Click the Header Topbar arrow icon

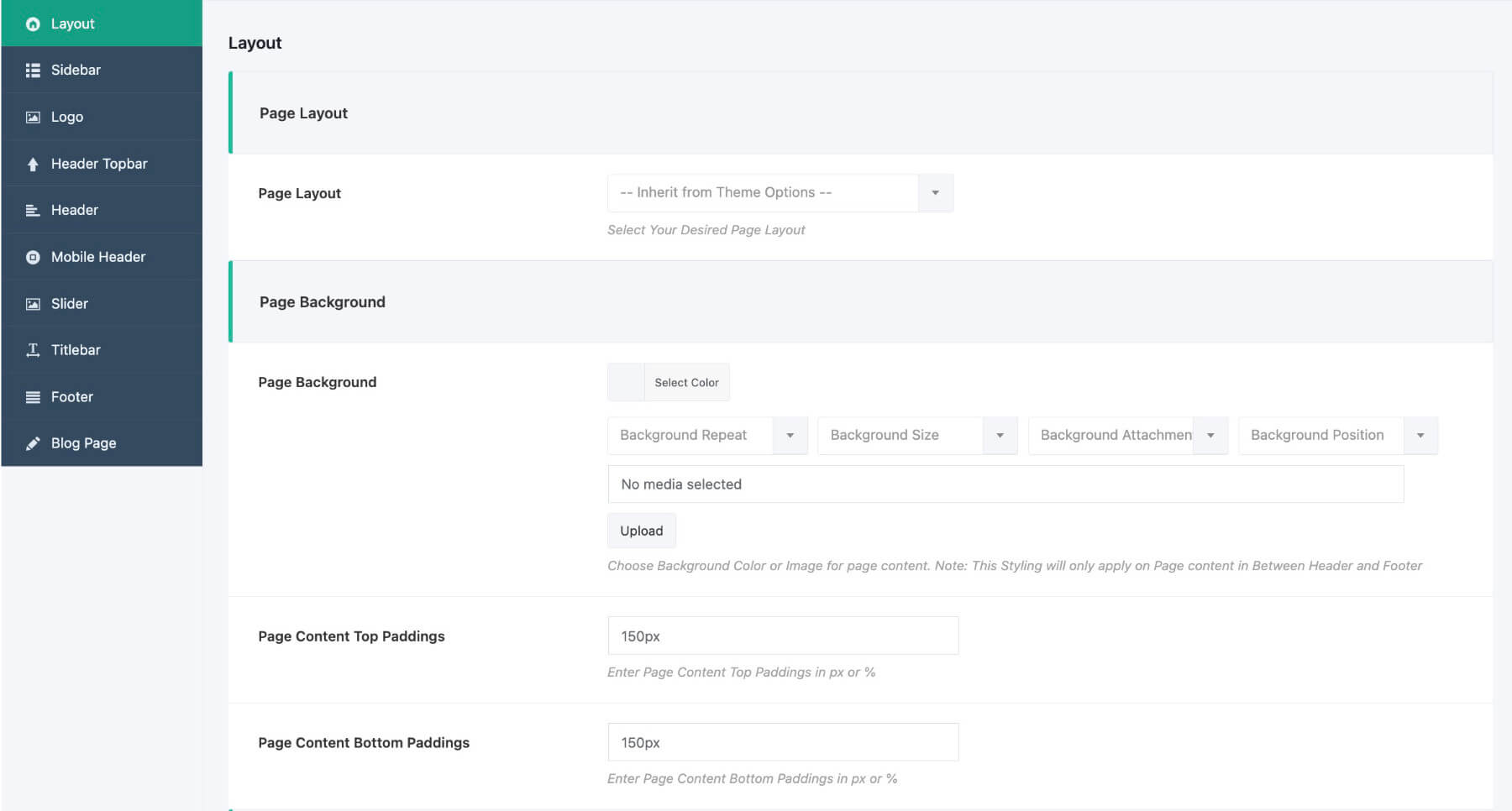[x=32, y=163]
